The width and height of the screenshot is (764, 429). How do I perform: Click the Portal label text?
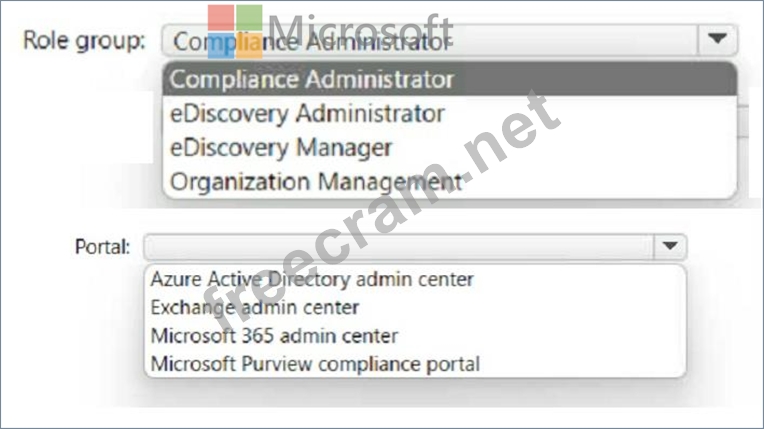tap(102, 246)
